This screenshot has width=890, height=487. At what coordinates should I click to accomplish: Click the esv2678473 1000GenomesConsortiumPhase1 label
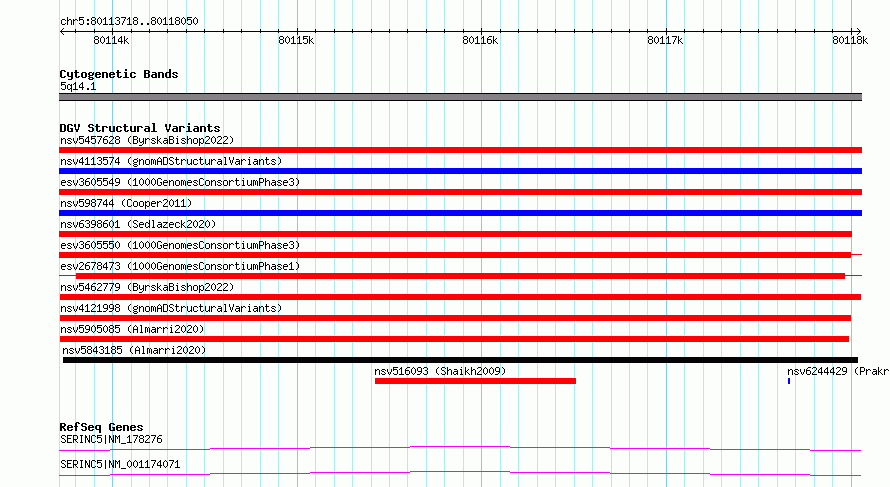click(180, 266)
